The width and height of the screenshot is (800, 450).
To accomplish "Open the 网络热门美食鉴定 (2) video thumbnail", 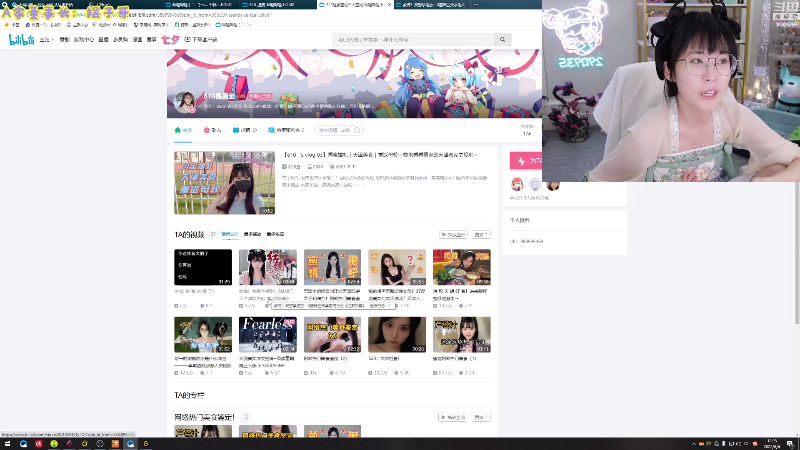I will click(332, 334).
